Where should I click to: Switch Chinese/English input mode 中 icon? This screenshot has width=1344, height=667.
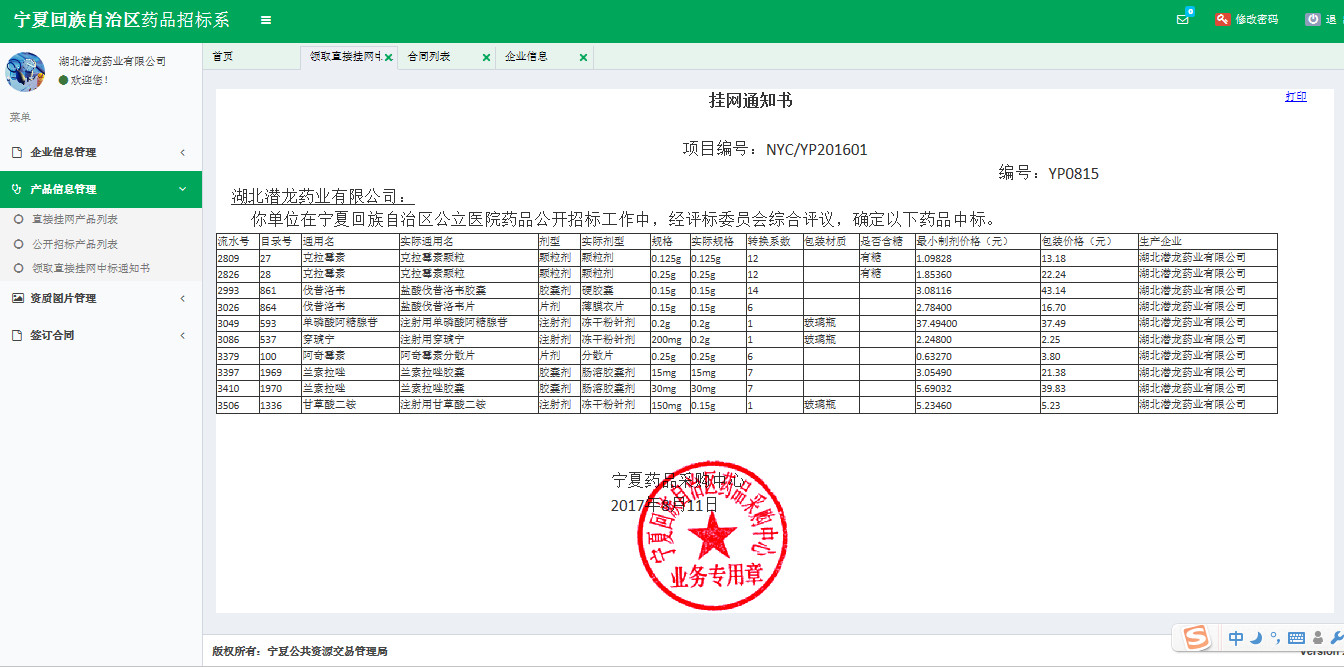click(1236, 638)
